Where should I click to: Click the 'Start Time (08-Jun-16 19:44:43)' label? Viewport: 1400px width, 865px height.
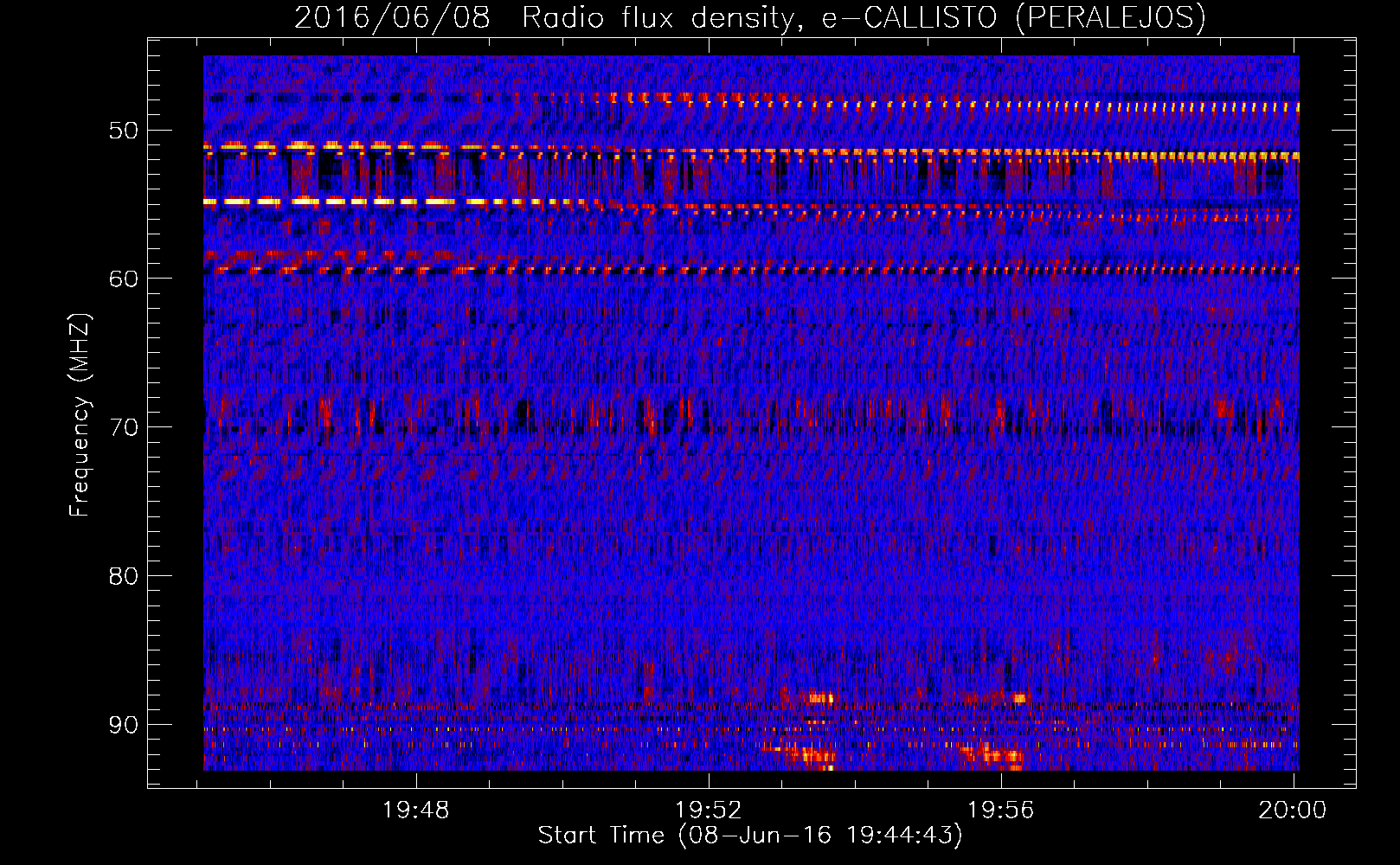click(750, 836)
